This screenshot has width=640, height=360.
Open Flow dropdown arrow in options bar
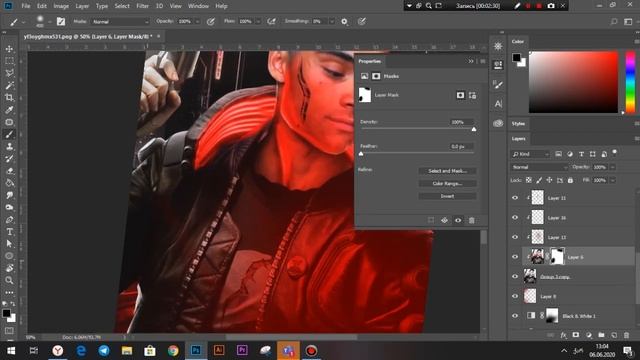258,22
